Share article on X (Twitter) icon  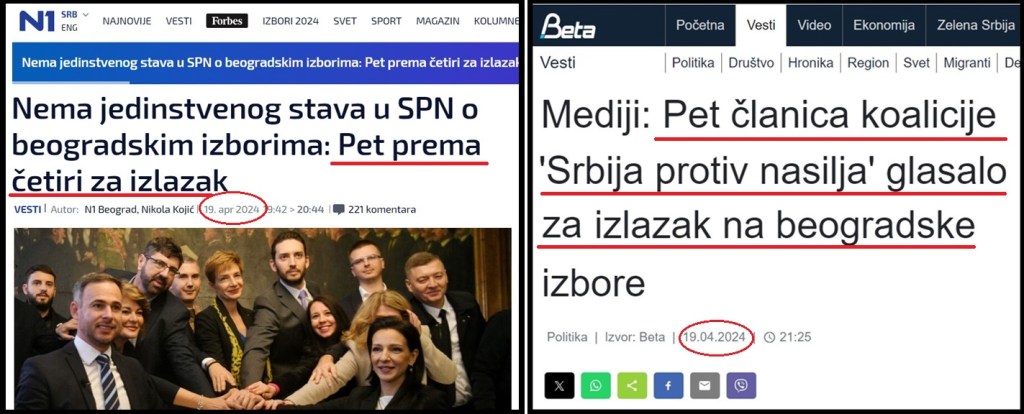(559, 385)
